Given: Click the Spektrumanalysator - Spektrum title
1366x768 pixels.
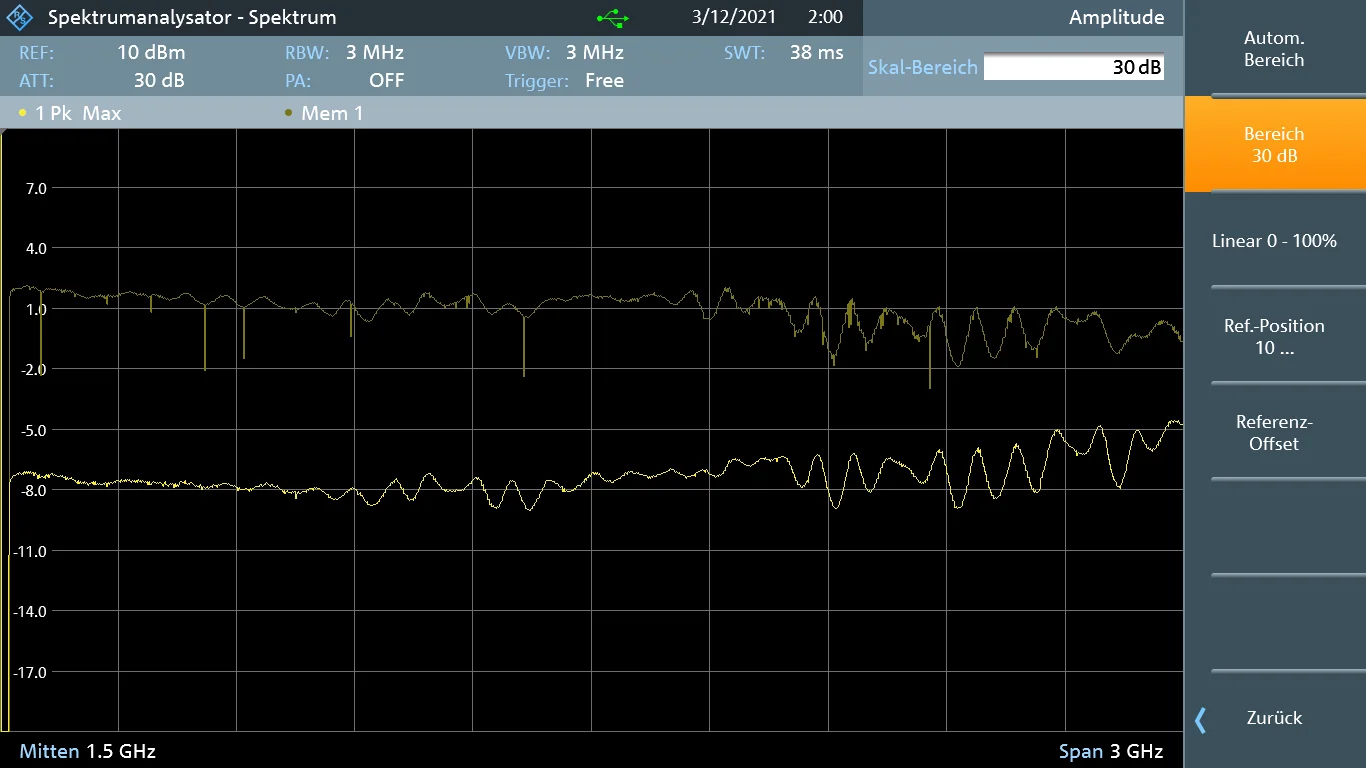Looking at the screenshot, I should point(192,18).
